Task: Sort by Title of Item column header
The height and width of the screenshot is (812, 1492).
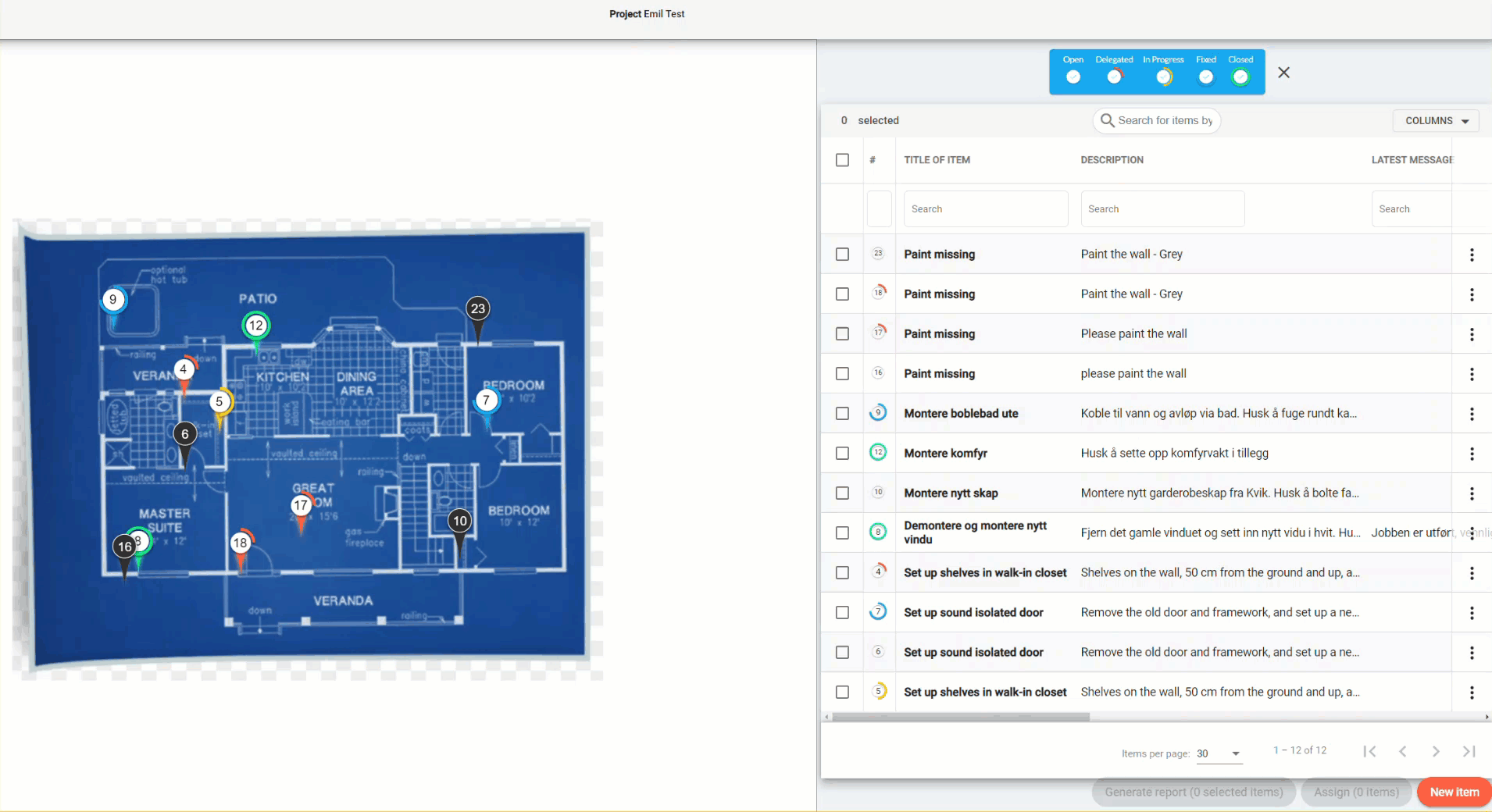Action: (x=937, y=160)
